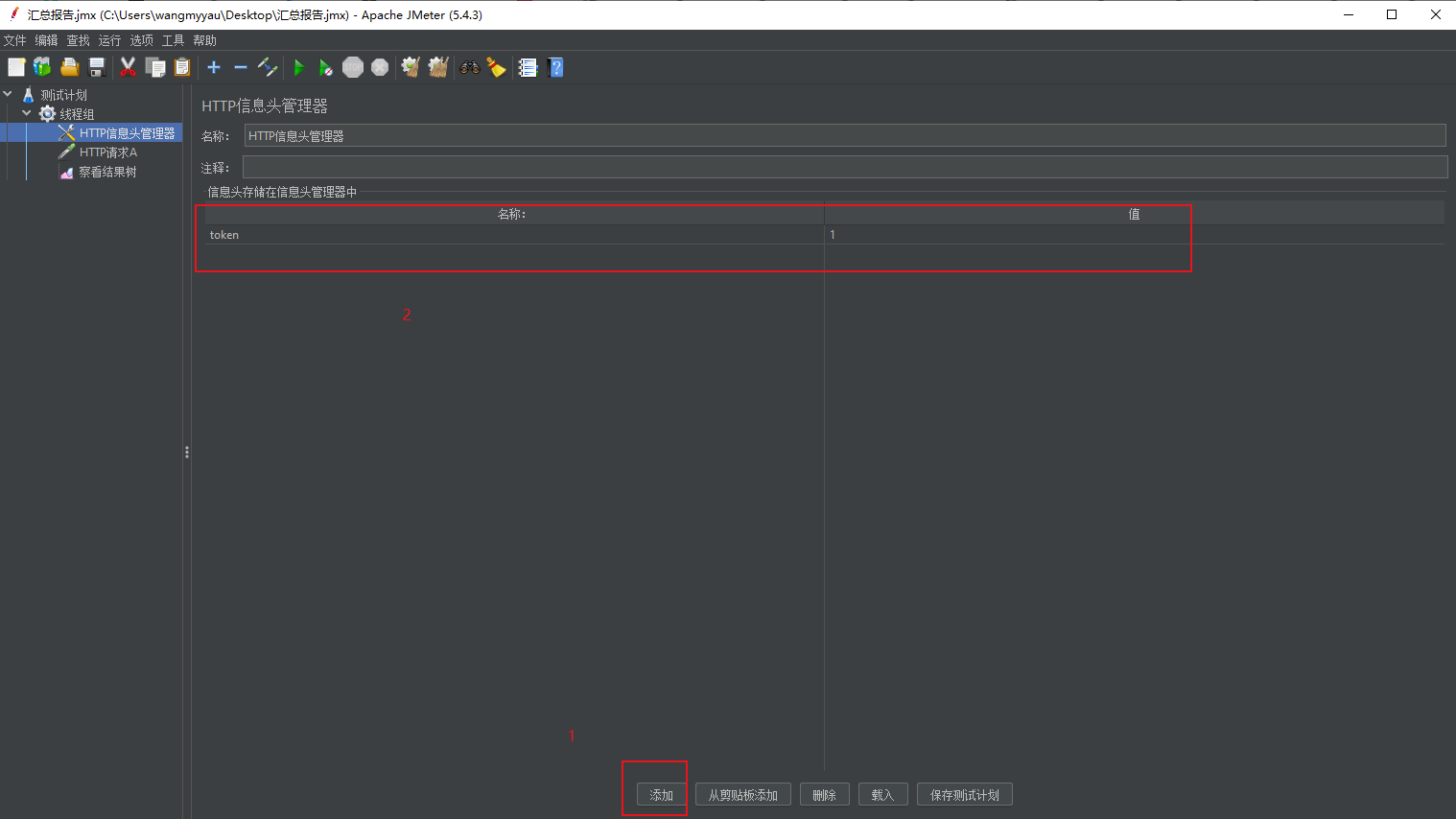
Task: Open the 工具 menu
Action: click(173, 40)
